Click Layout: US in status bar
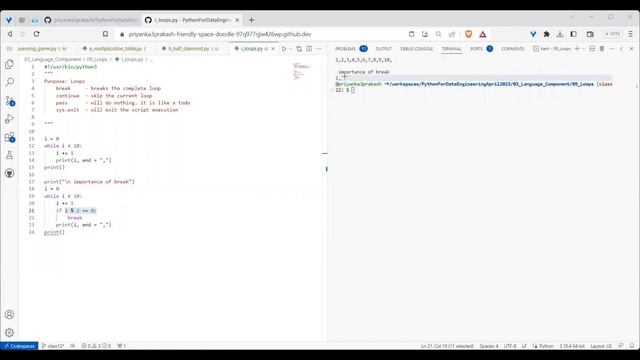 601,346
